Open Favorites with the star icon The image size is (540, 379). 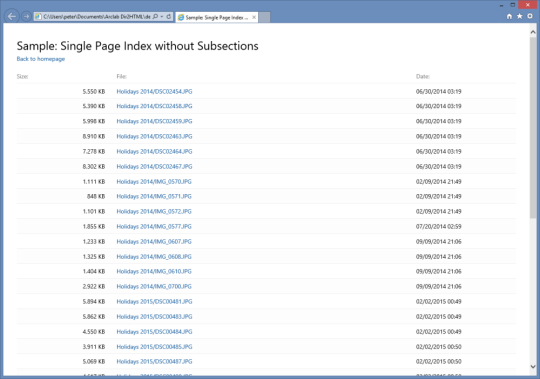[x=520, y=16]
